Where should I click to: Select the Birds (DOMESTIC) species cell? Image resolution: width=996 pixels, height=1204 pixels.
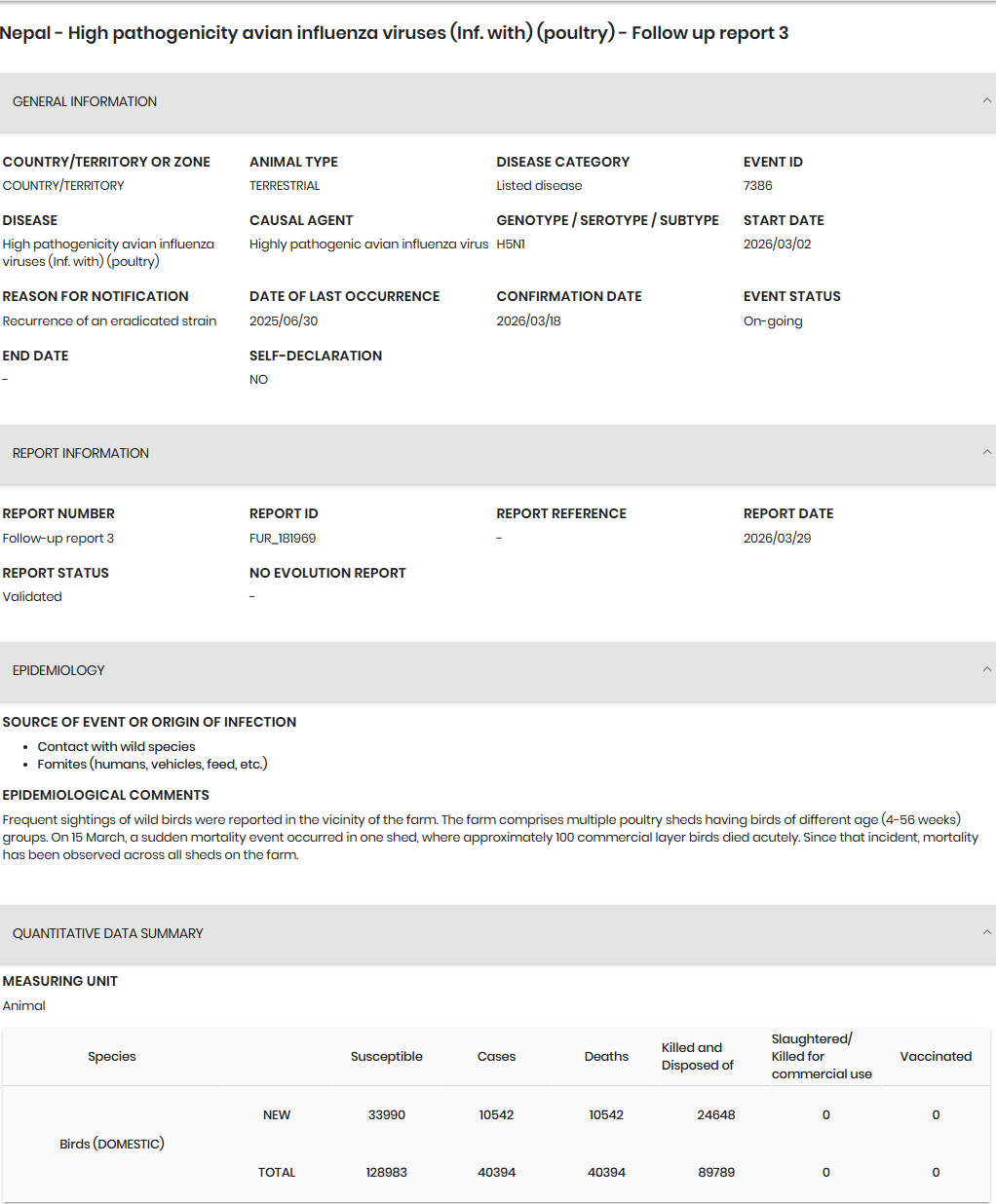point(112,1144)
